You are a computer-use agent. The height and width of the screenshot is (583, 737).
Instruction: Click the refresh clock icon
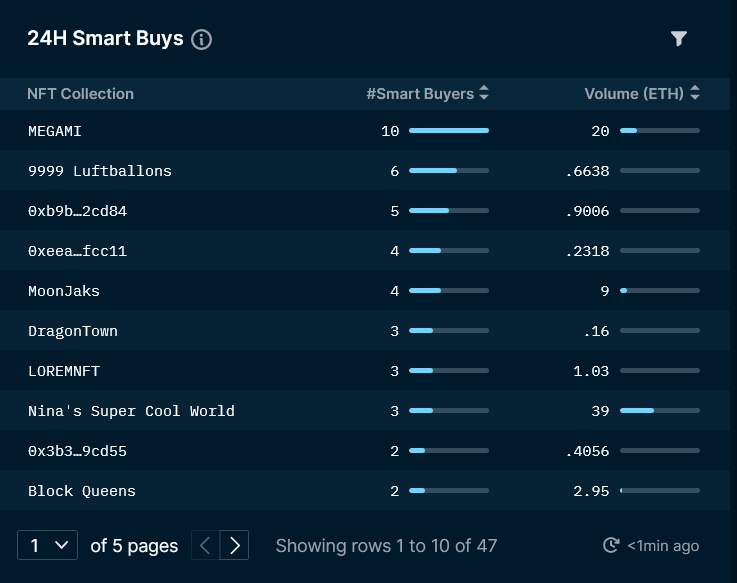(611, 545)
